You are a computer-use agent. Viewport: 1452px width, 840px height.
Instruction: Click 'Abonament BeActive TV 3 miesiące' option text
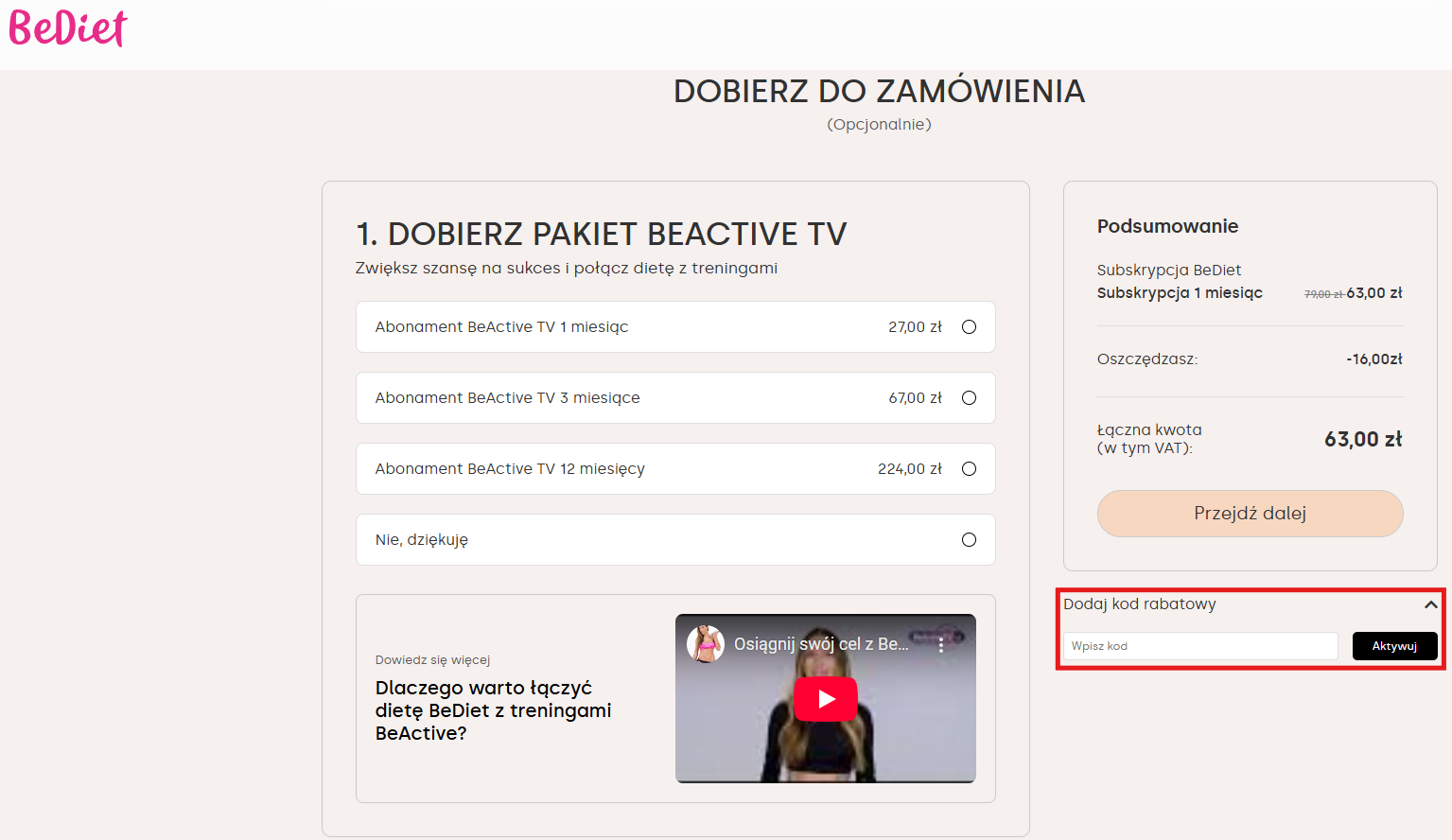coord(507,398)
